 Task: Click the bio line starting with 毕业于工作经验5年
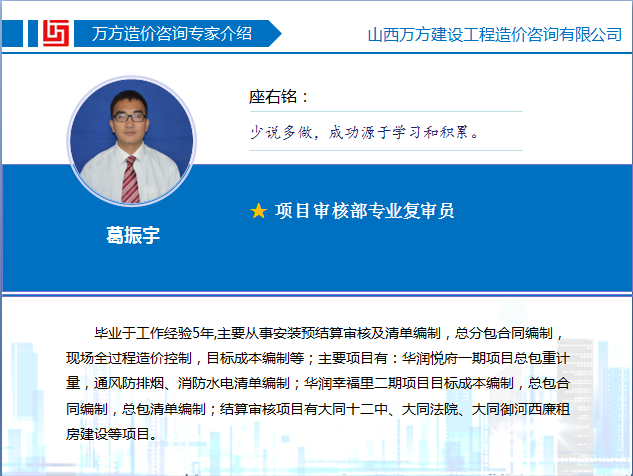pyautogui.click(x=330, y=335)
